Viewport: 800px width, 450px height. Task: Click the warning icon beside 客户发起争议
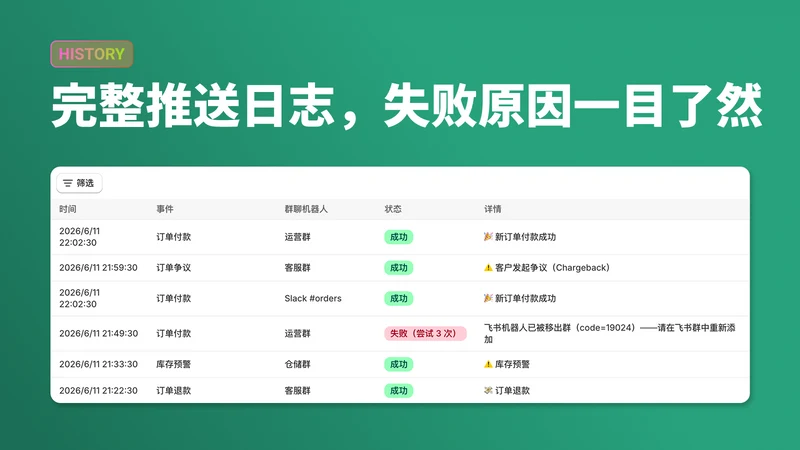488,267
